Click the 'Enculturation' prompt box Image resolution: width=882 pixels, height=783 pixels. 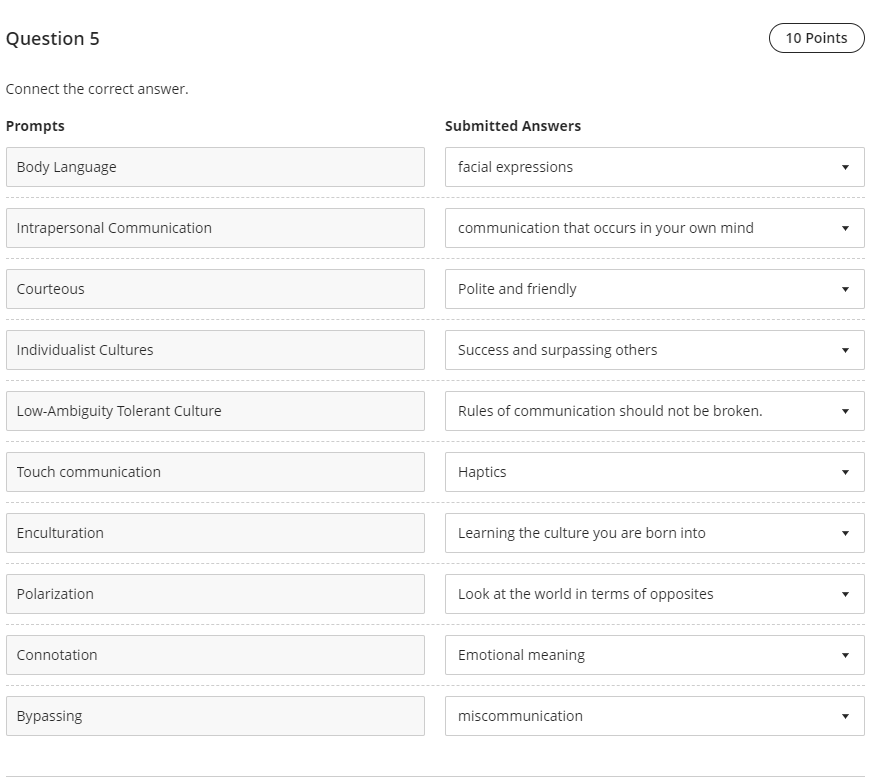point(215,533)
